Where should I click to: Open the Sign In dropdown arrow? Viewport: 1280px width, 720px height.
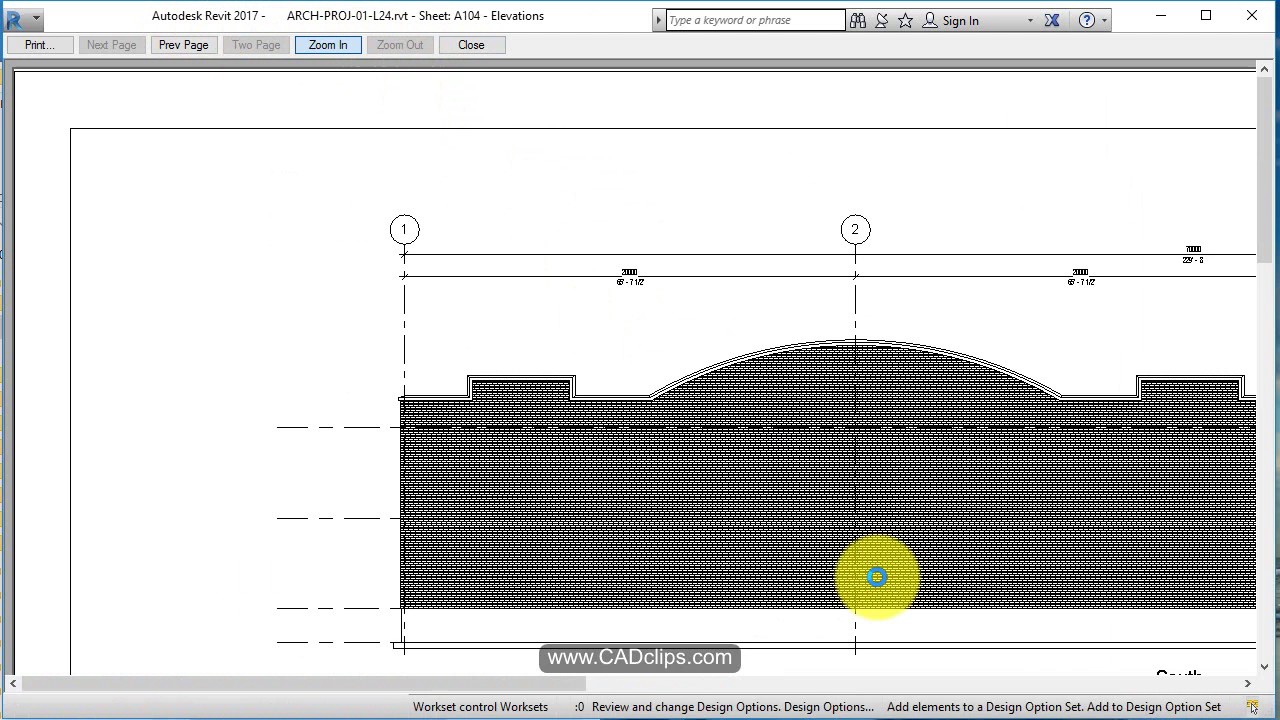[x=1030, y=20]
